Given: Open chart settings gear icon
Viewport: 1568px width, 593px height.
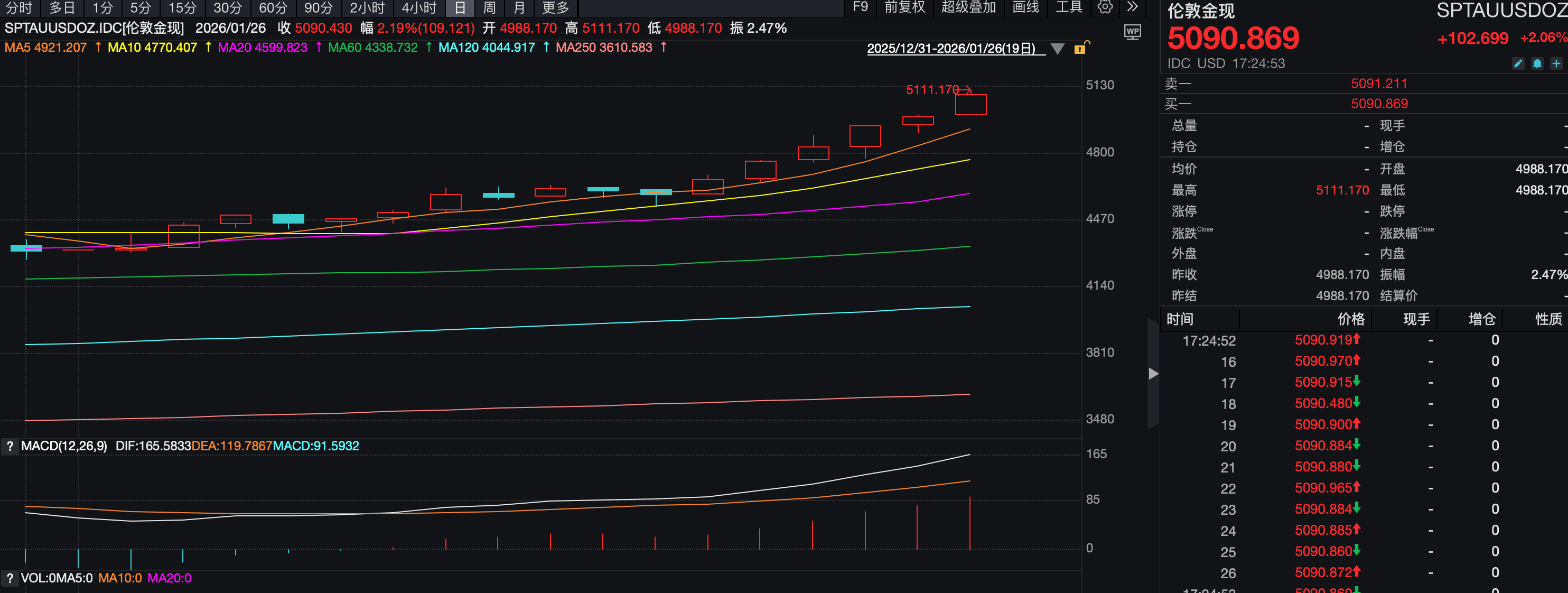Looking at the screenshot, I should 1105,7.
